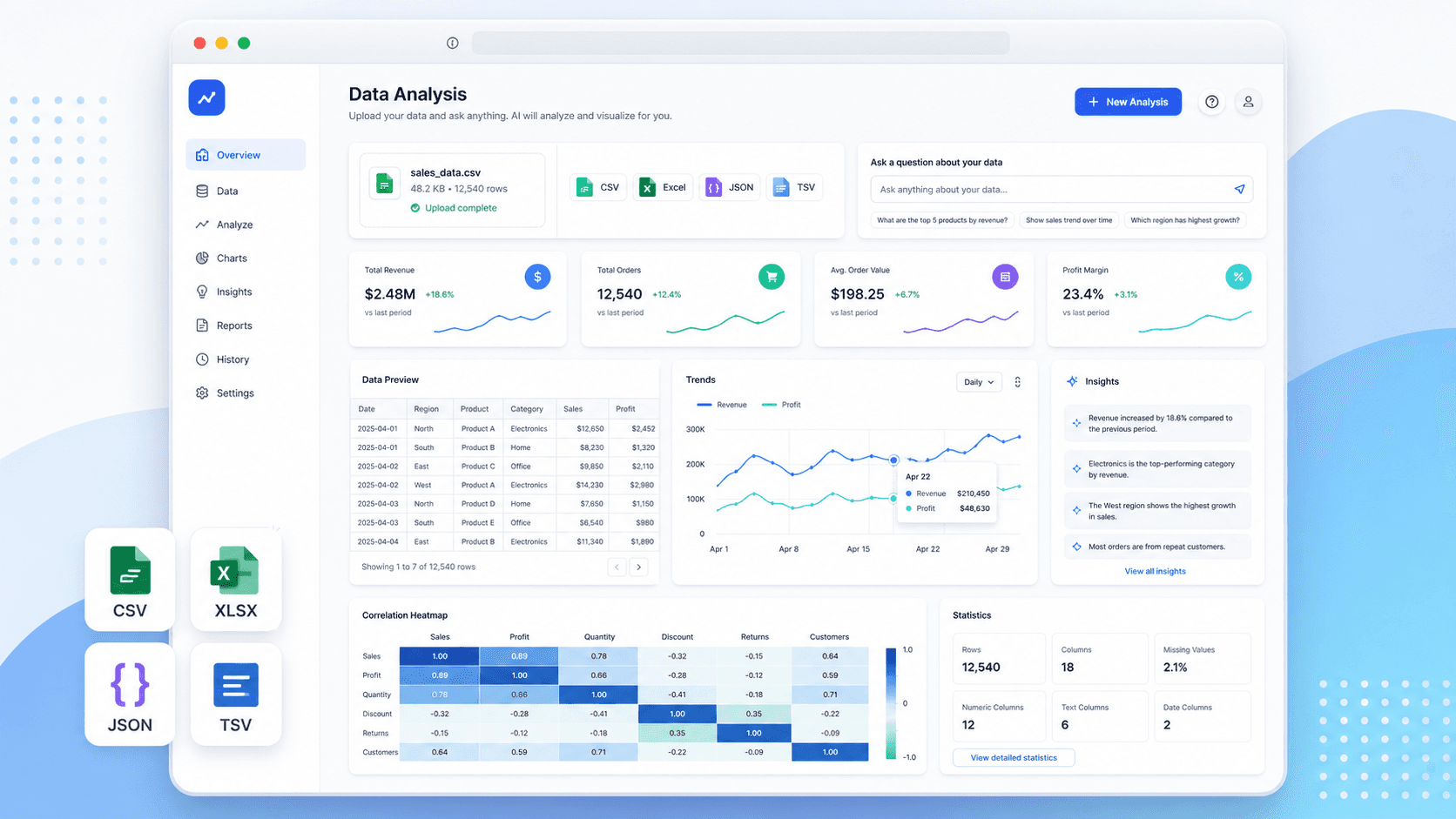The height and width of the screenshot is (819, 1456).
Task: Click the send arrow in question box
Action: point(1239,189)
